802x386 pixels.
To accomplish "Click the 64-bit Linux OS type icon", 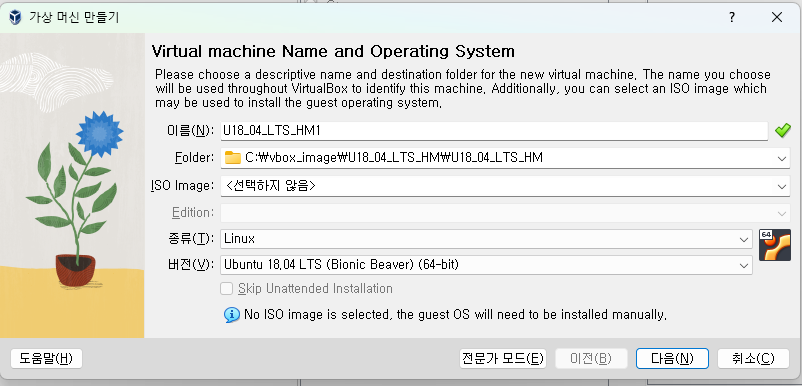I will point(774,245).
